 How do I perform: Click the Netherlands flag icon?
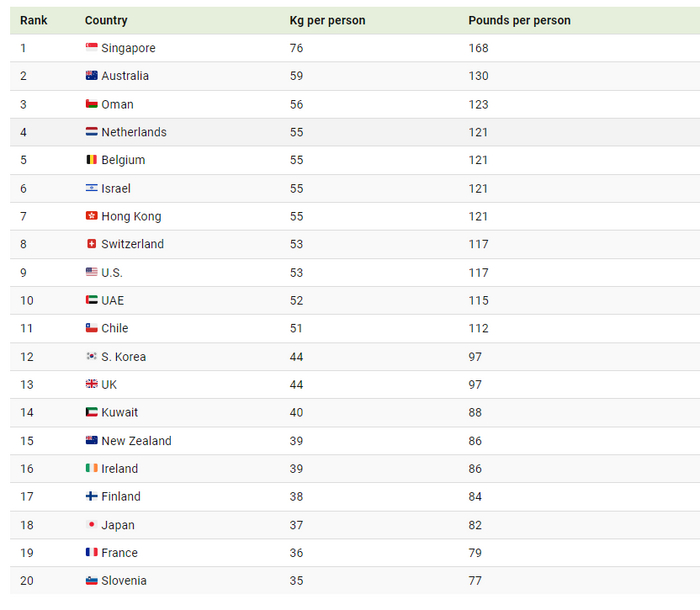point(91,132)
